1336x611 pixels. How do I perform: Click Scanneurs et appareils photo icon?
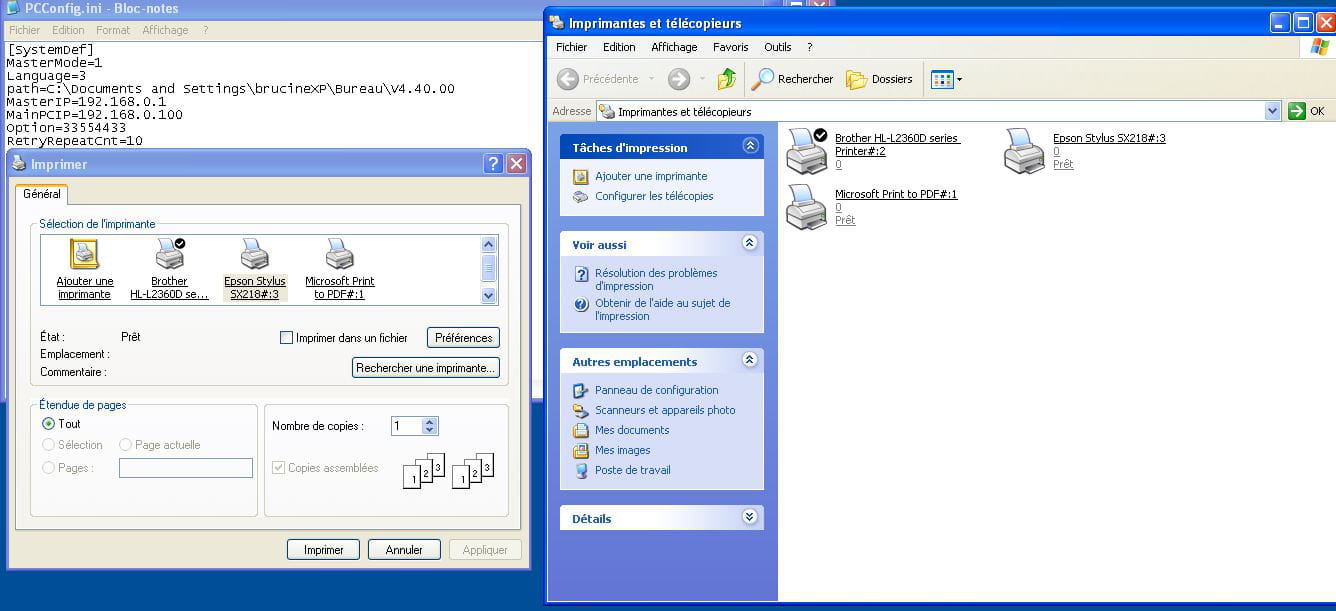(581, 410)
